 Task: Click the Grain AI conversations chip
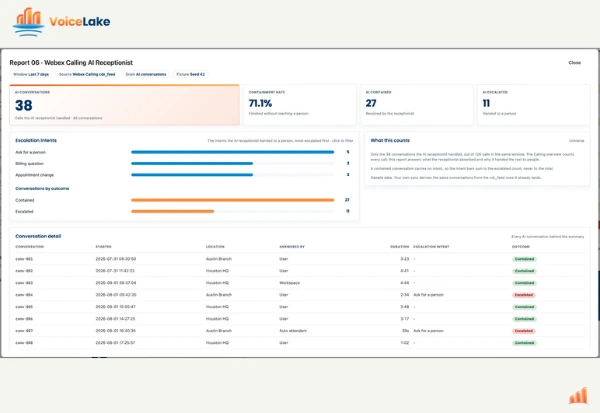[146, 74]
